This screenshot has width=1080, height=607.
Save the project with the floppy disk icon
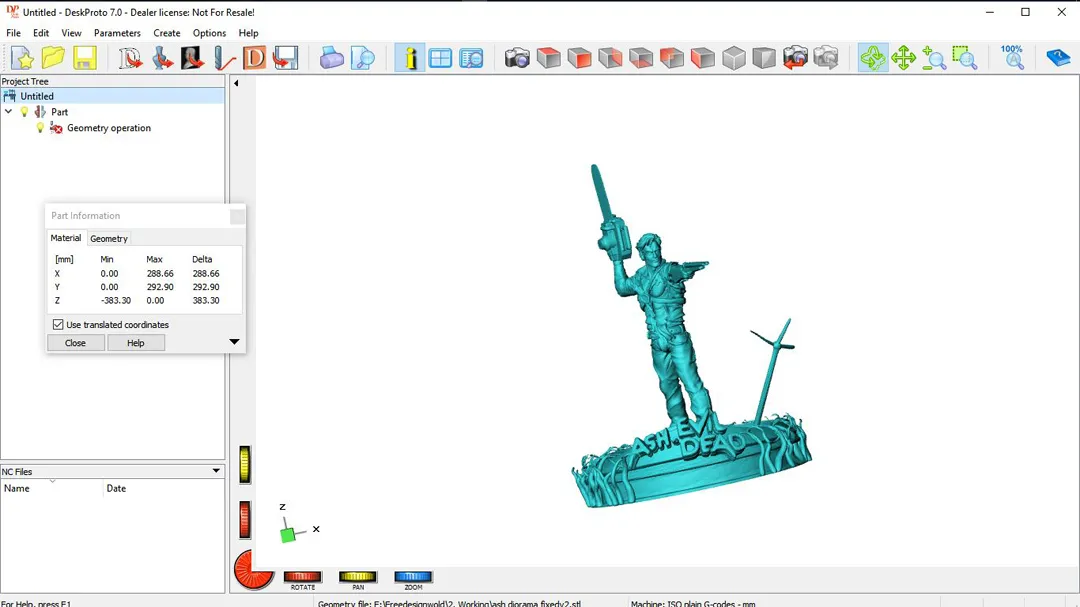[x=85, y=58]
